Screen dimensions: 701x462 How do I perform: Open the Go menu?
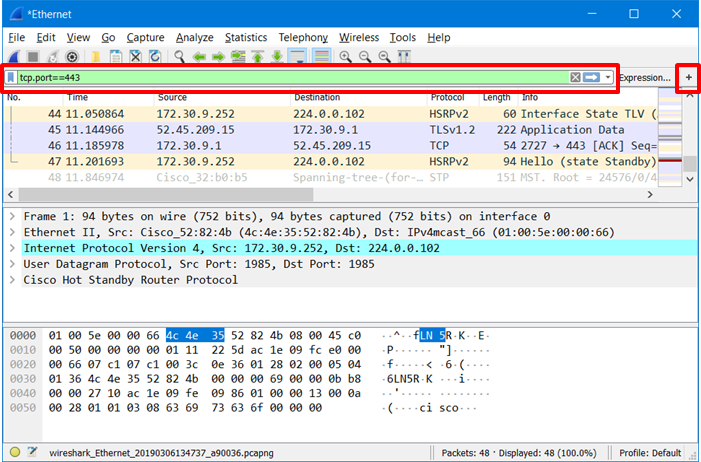click(108, 38)
